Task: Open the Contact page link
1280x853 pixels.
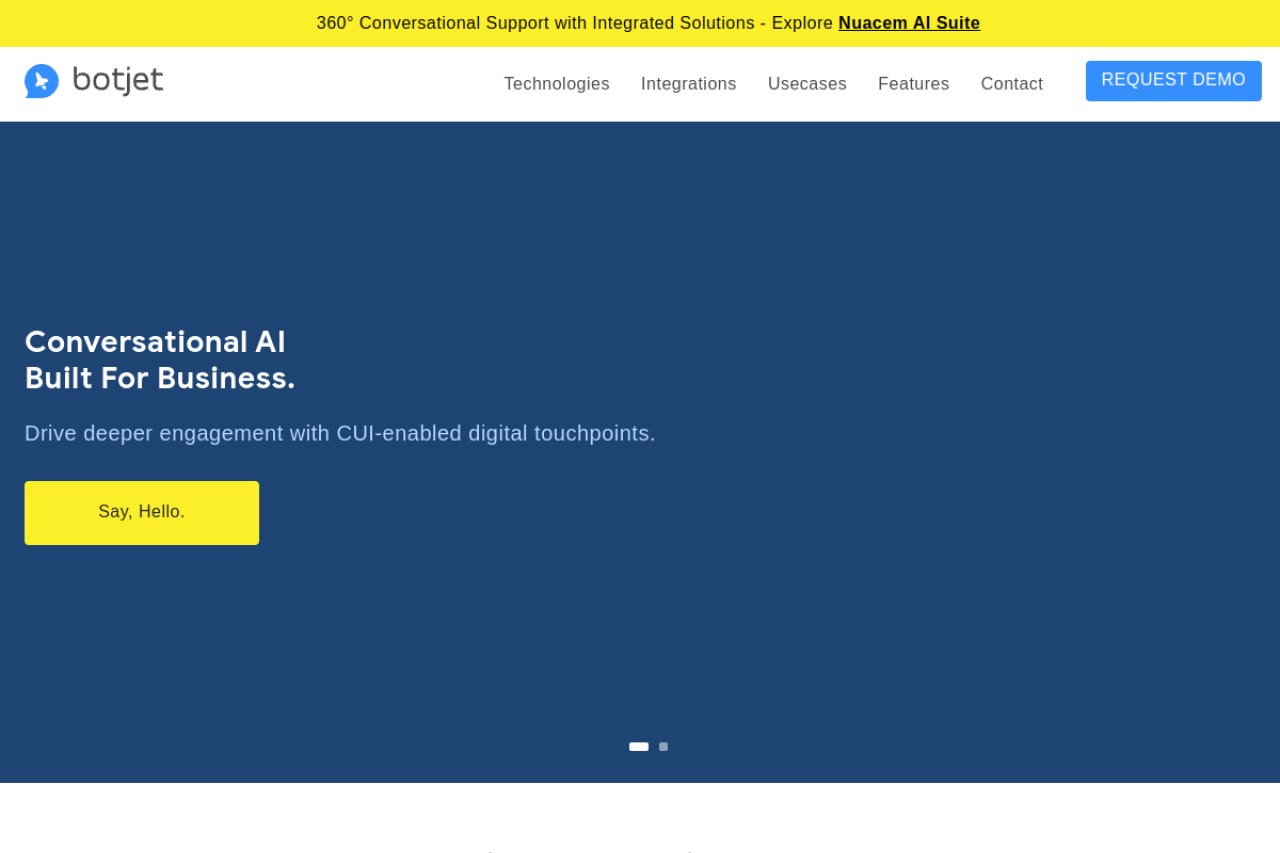Action: coord(1012,84)
